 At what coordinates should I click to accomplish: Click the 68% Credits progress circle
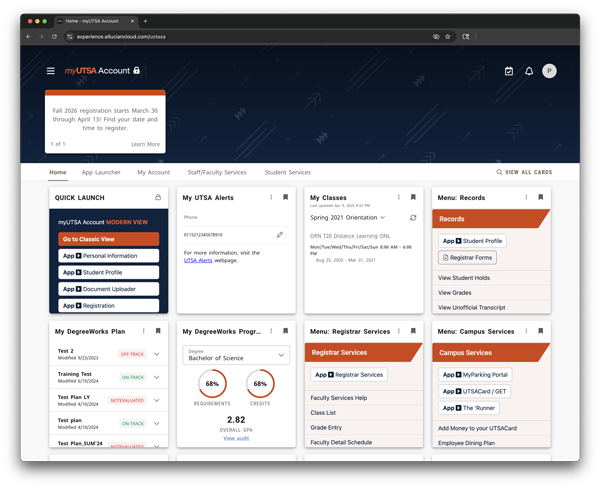point(260,384)
